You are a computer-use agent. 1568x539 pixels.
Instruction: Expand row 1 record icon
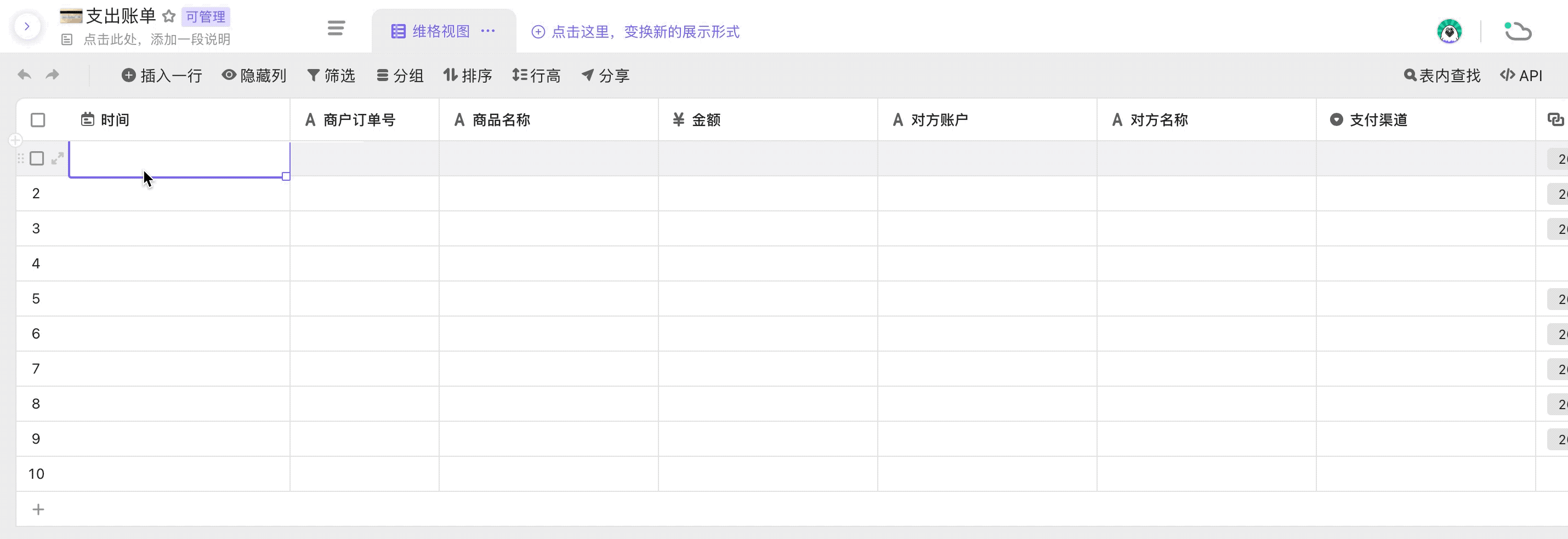click(57, 159)
